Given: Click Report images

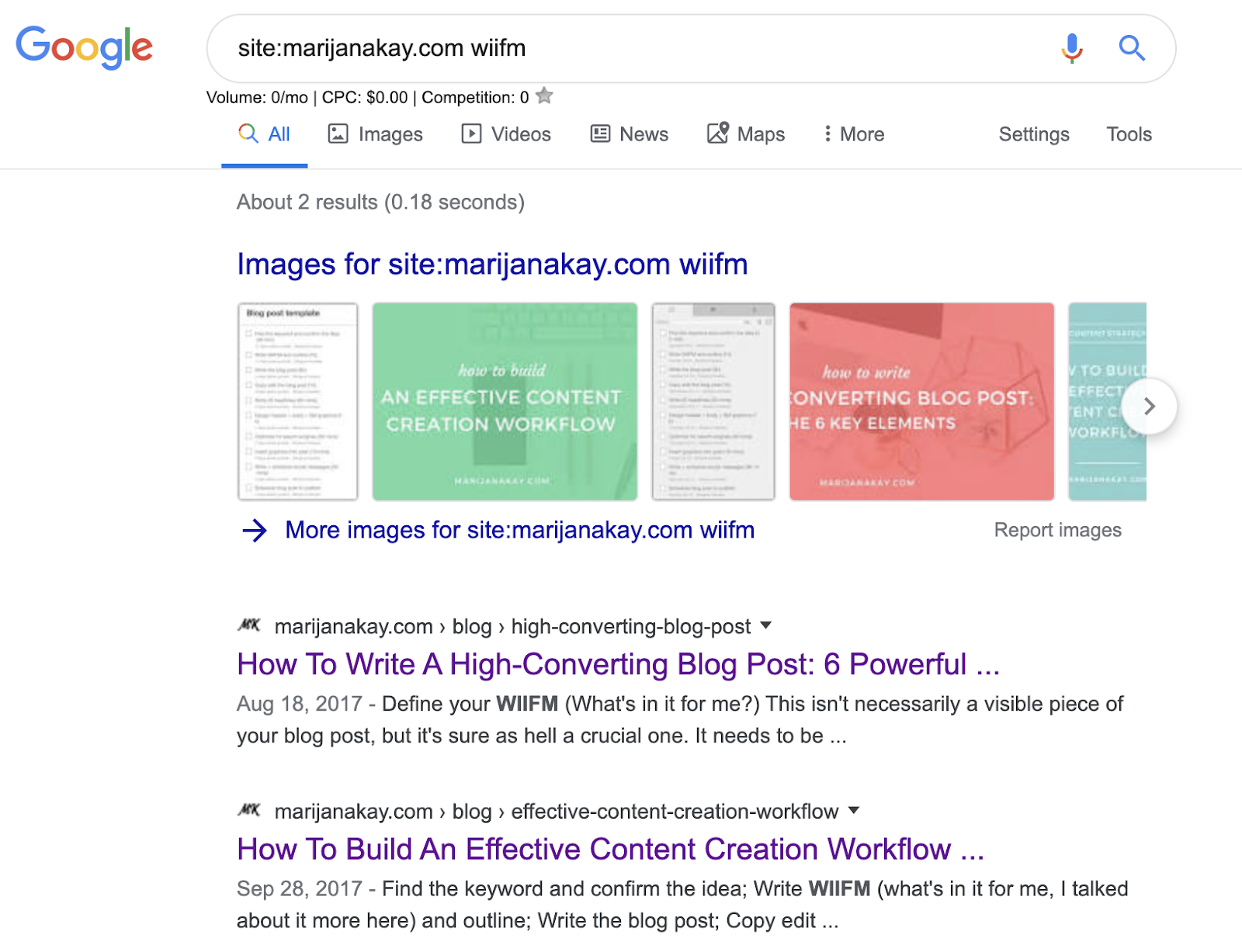Looking at the screenshot, I should click(1057, 530).
